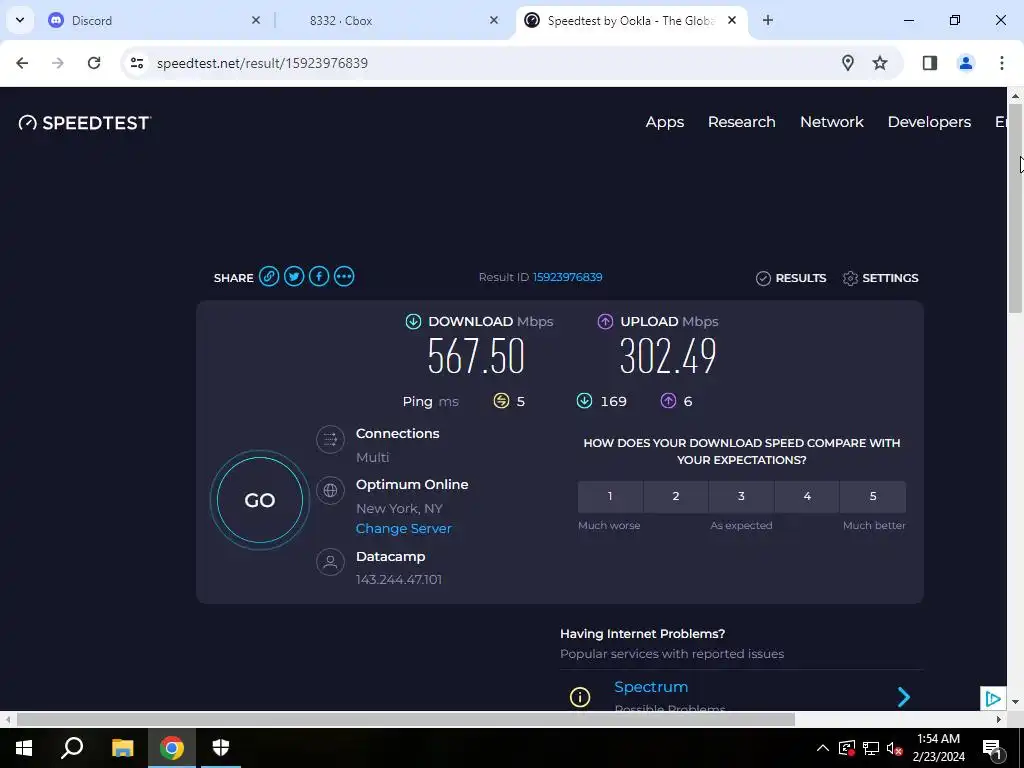This screenshot has height=768, width=1024.
Task: Open Chrome three-dot menu
Action: pyautogui.click(x=1002, y=63)
